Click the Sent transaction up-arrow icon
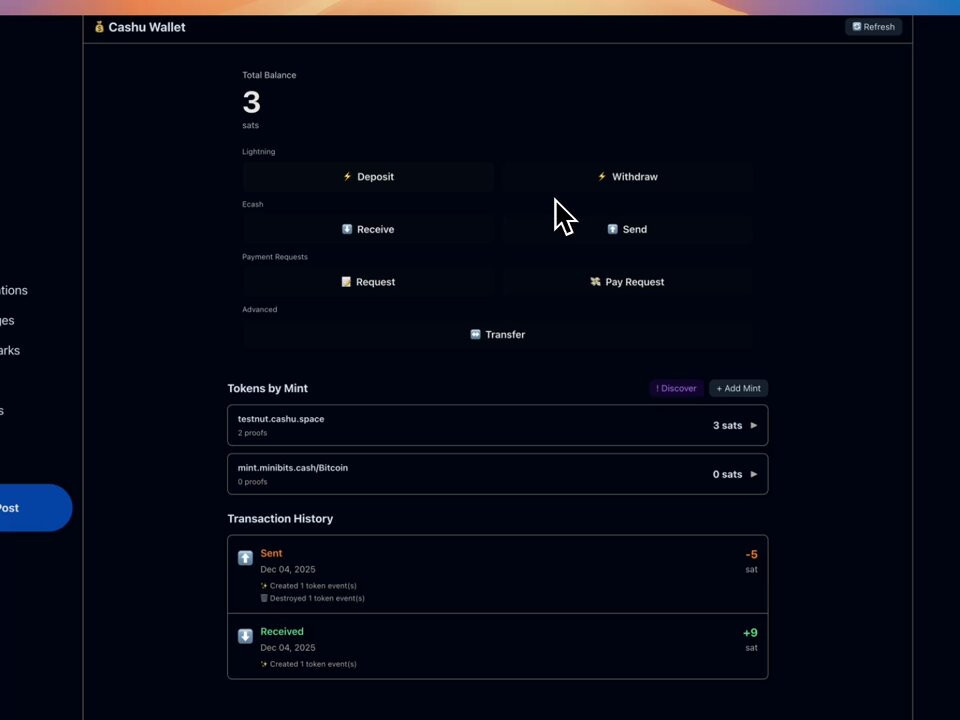 (x=246, y=558)
